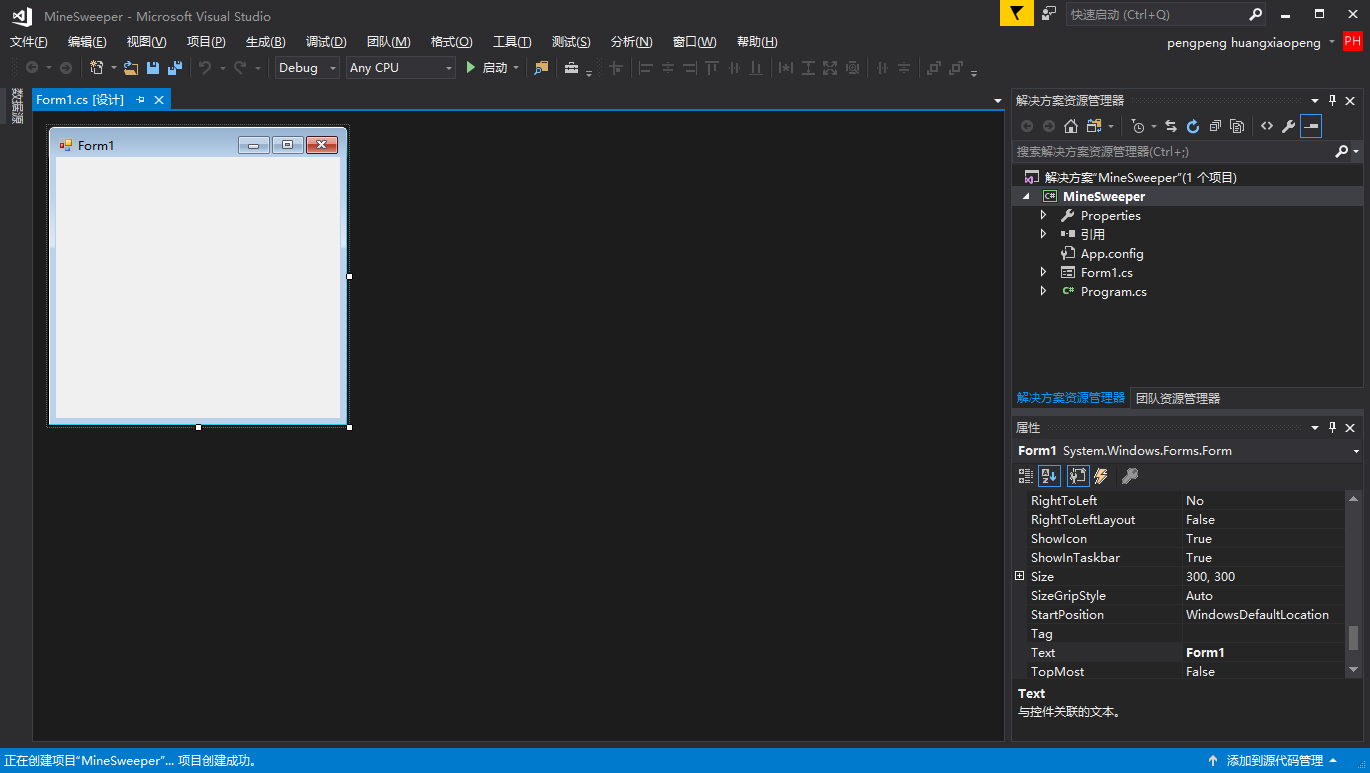The image size is (1370, 773).
Task: Show the Properties page icon in the Properties panel
Action: click(1078, 476)
